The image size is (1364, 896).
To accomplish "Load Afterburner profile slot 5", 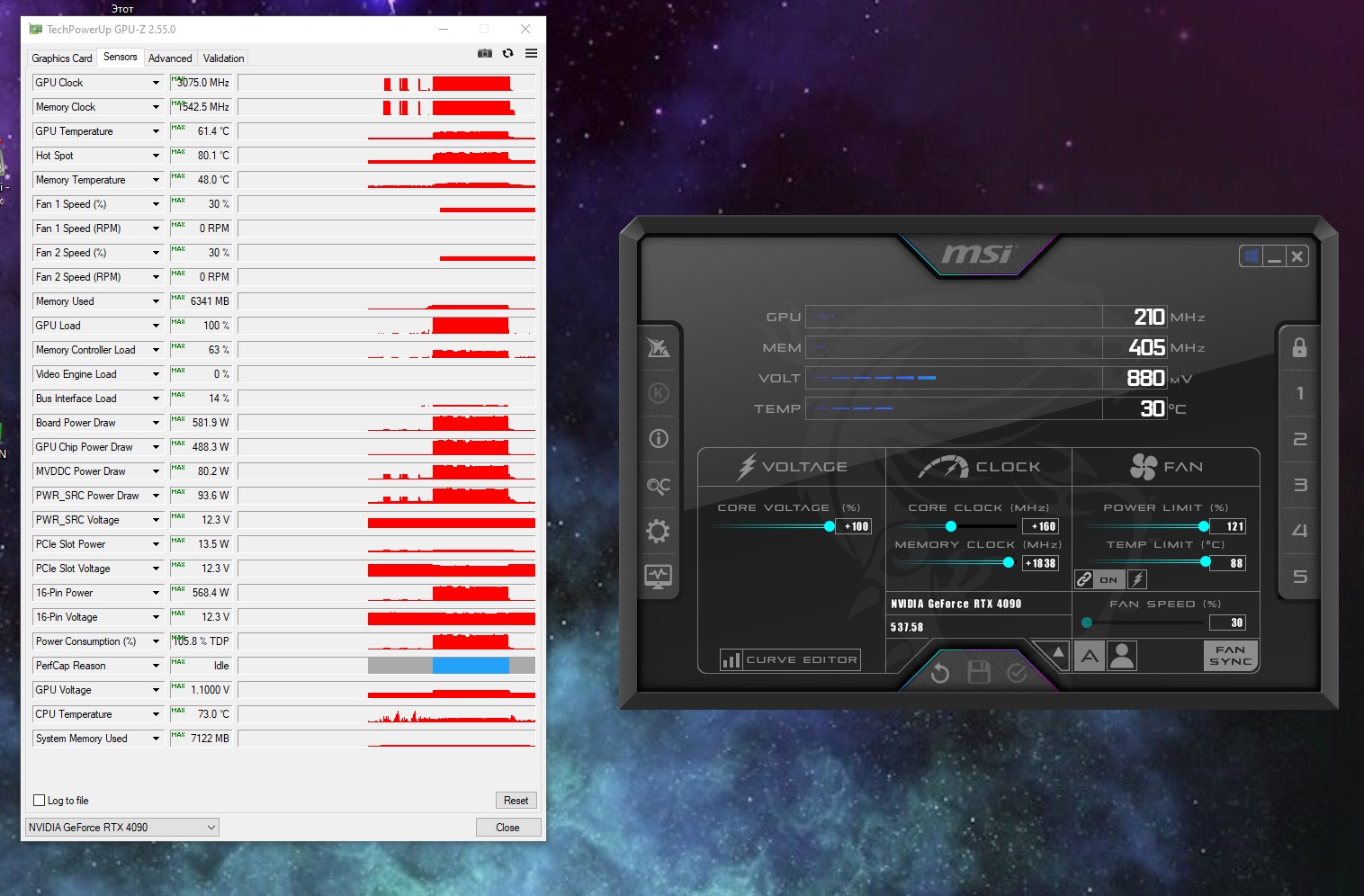I will [x=1299, y=577].
